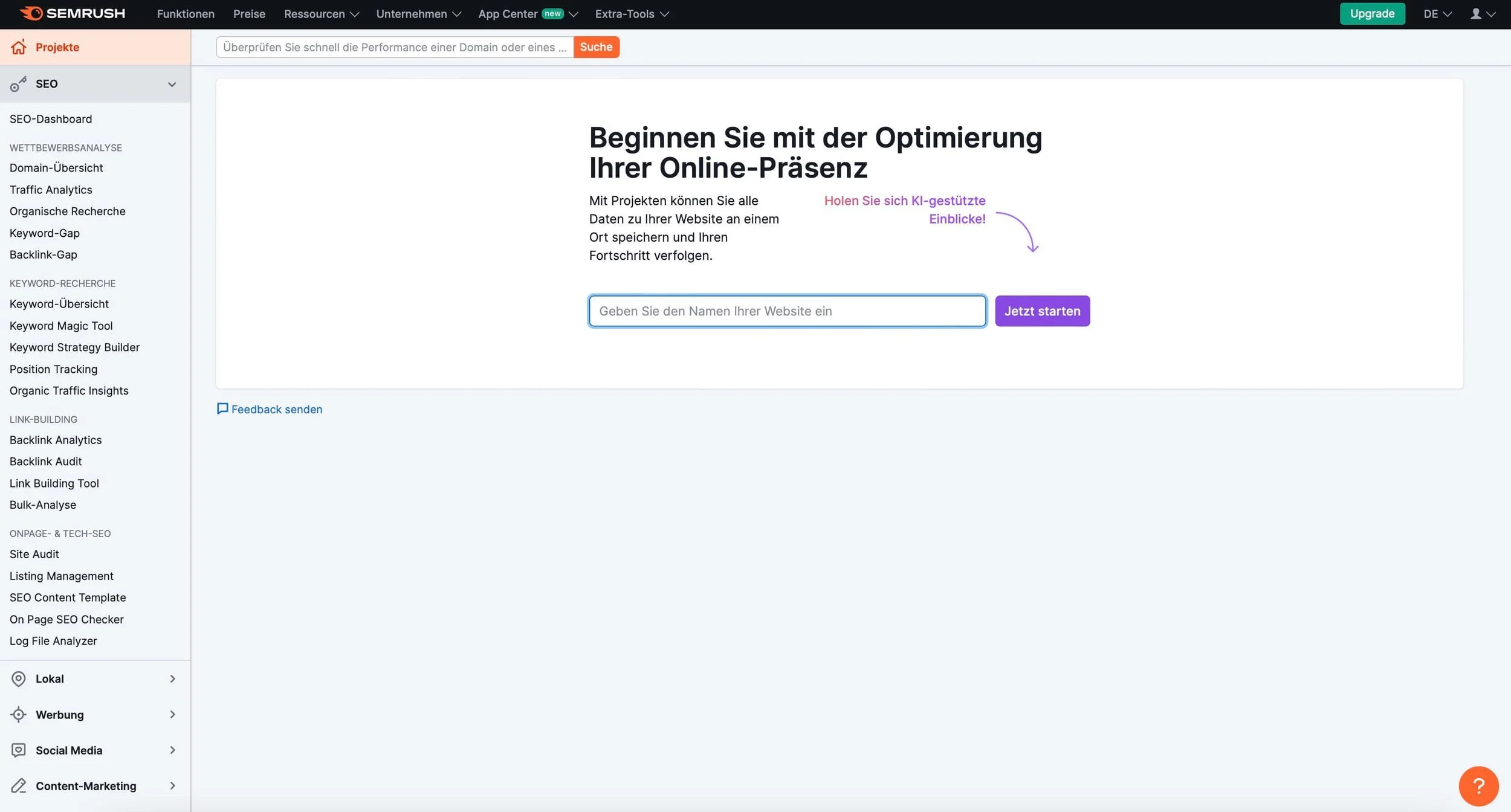
Task: Expand the Lokal section arrow
Action: point(172,678)
